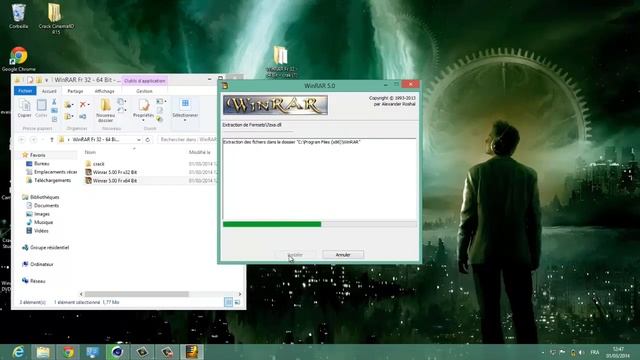Open the Move to dropdown in ribbon
This screenshot has width=640, height=360.
[69, 105]
